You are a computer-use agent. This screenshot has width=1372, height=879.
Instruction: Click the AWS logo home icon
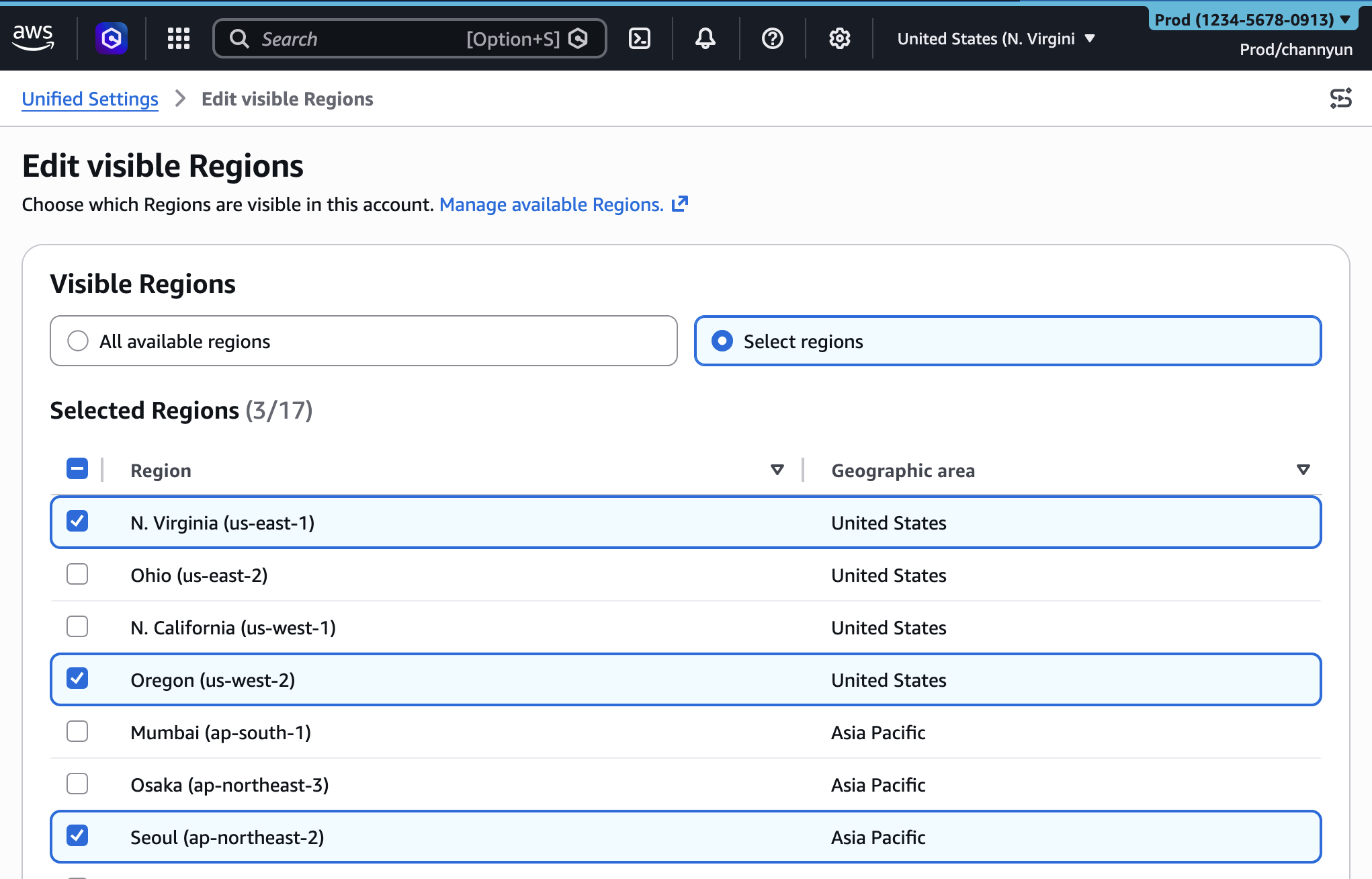pyautogui.click(x=33, y=38)
